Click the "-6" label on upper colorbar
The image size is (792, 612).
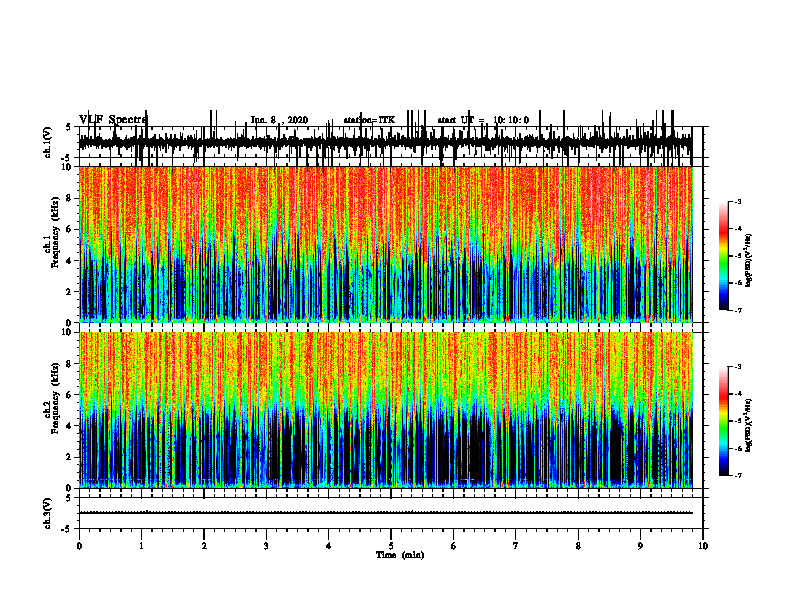737,283
